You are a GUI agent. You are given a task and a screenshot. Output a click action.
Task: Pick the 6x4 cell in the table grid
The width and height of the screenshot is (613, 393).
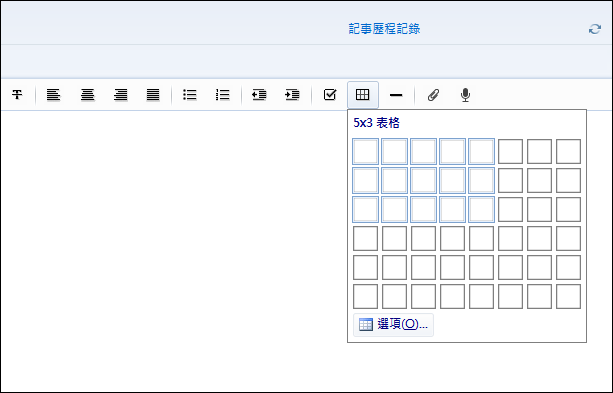[510, 238]
